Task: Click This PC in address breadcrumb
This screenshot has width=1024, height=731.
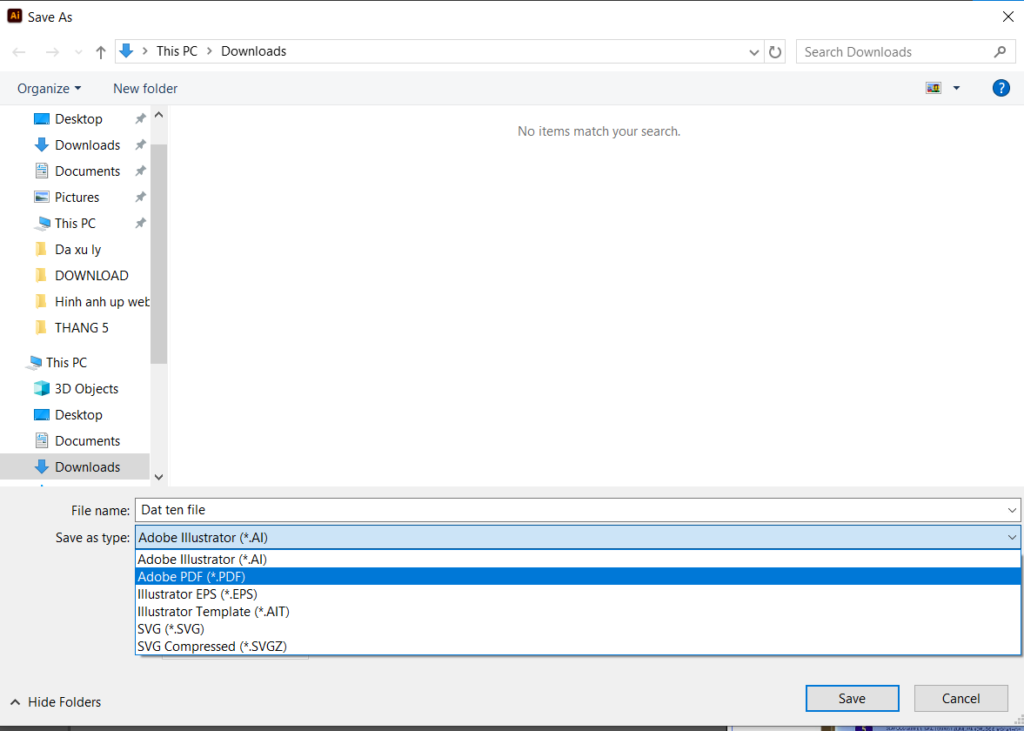Action: click(x=177, y=52)
